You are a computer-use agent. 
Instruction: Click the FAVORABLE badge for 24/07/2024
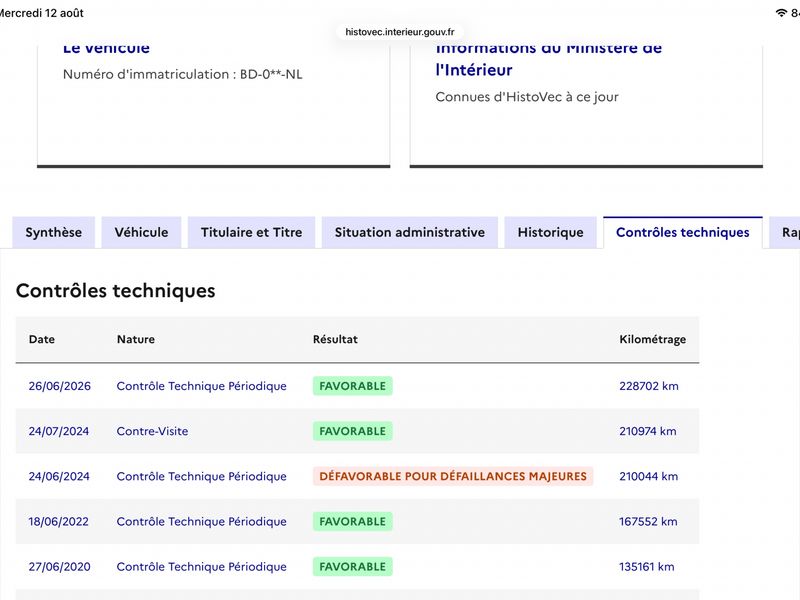pos(353,431)
